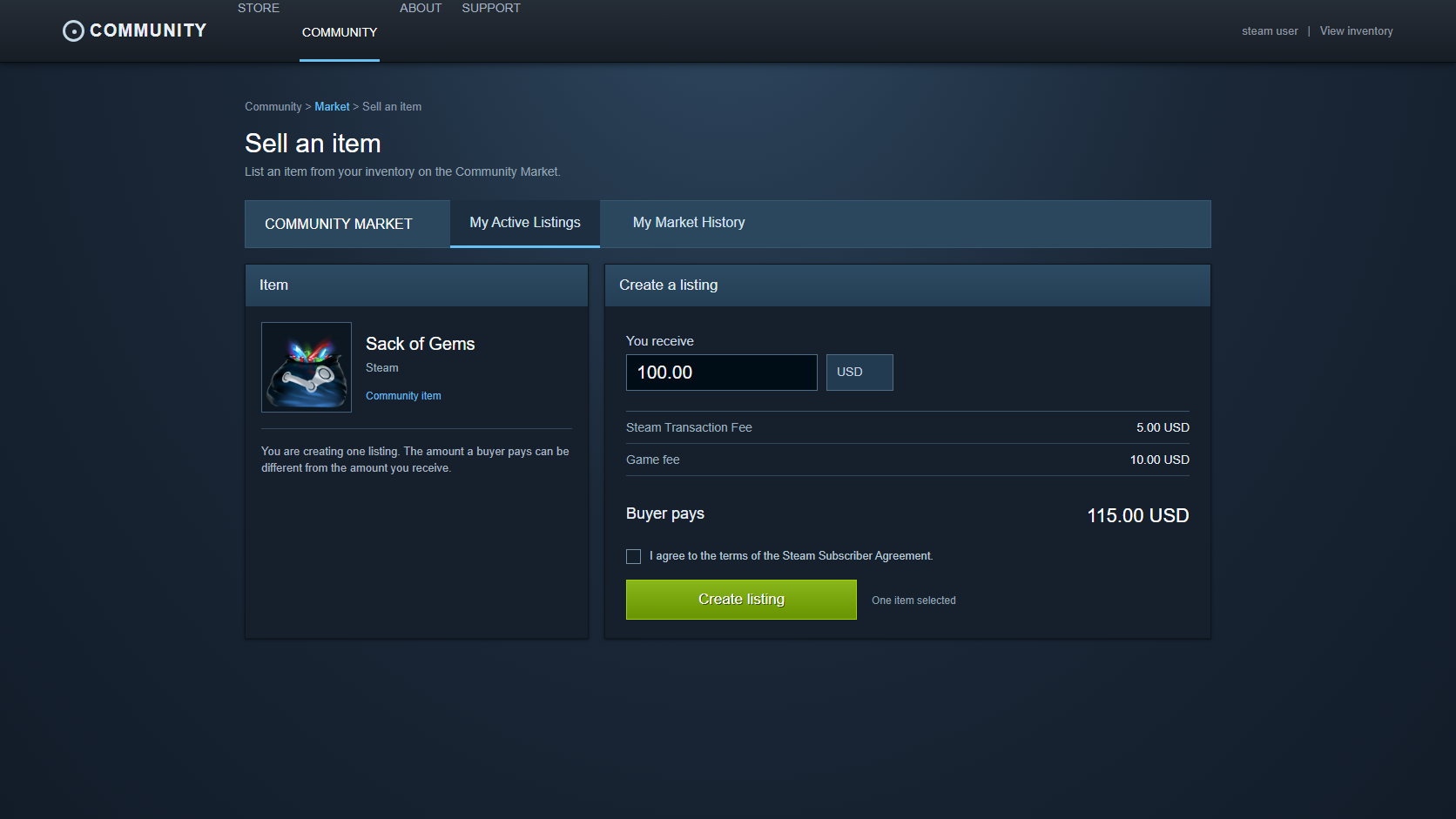Click the Steam Transaction Fee value 5.00 USD
1456x819 pixels.
[x=1163, y=427]
